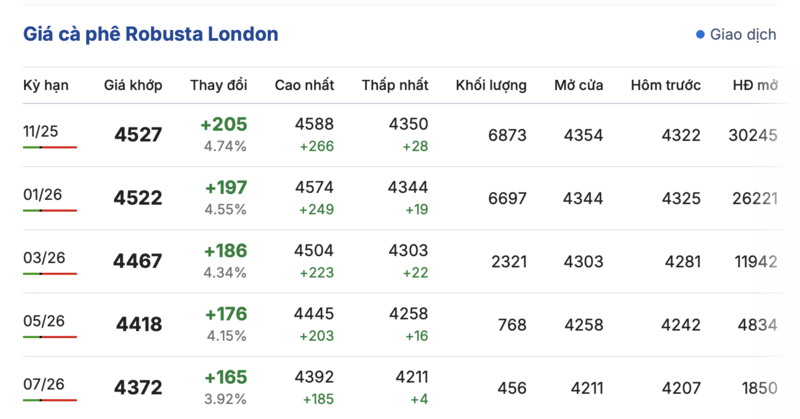The height and width of the screenshot is (419, 800).
Task: Open the 03/26 contract row
Action: click(x=42, y=257)
